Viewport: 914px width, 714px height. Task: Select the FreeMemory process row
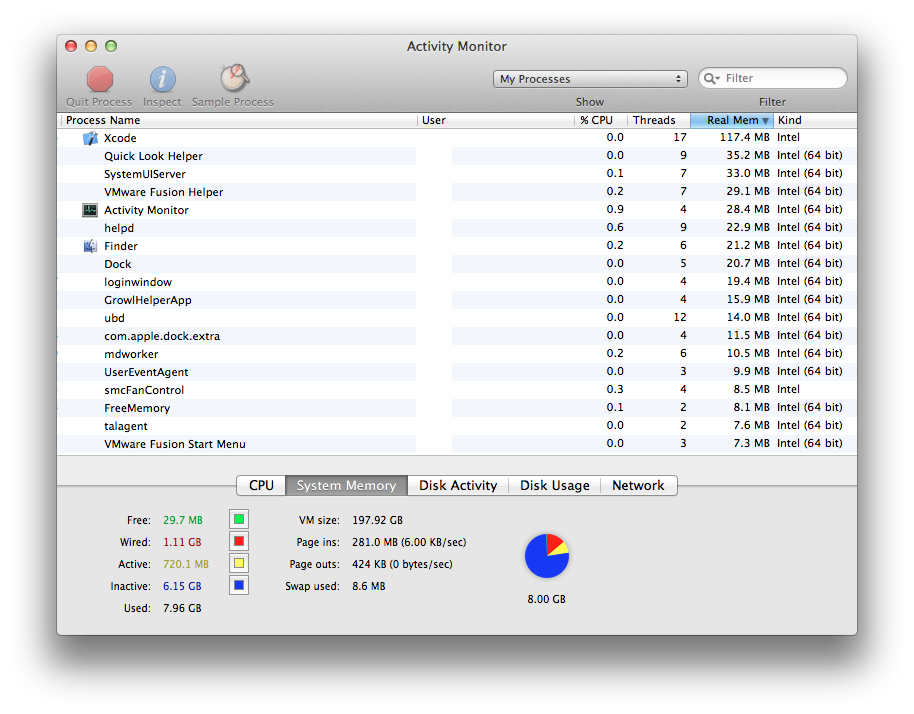pos(457,408)
